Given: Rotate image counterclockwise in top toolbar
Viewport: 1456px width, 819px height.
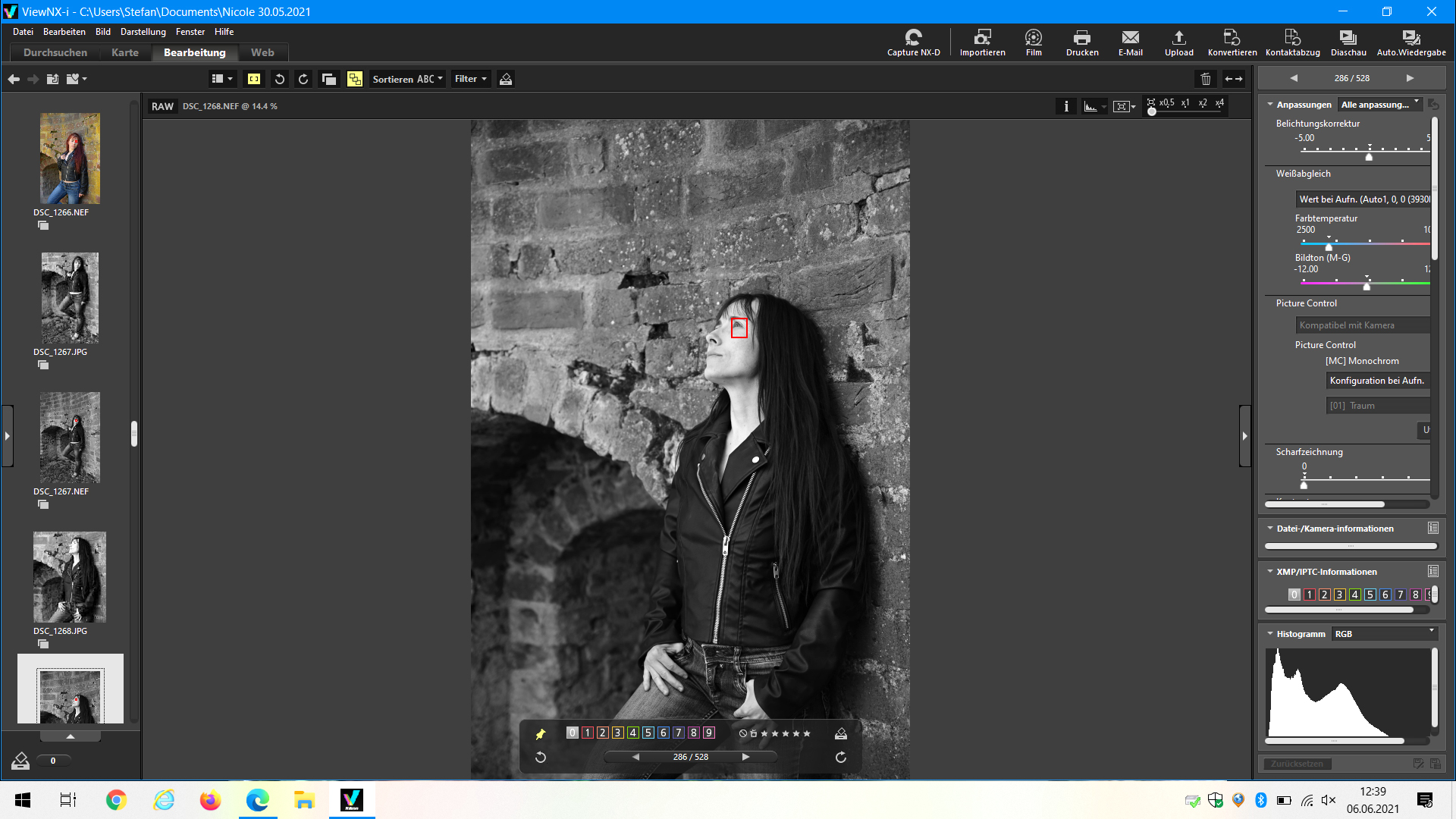Looking at the screenshot, I should pyautogui.click(x=279, y=79).
